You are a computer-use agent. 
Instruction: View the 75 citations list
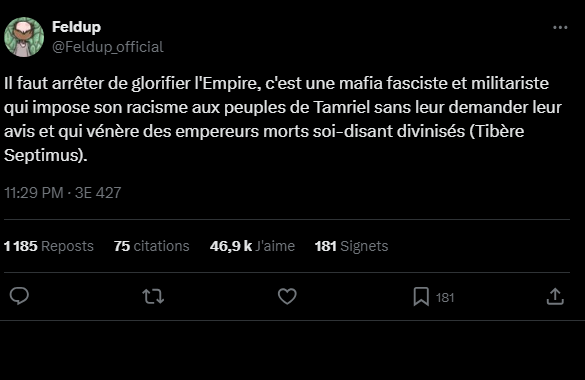(151, 246)
